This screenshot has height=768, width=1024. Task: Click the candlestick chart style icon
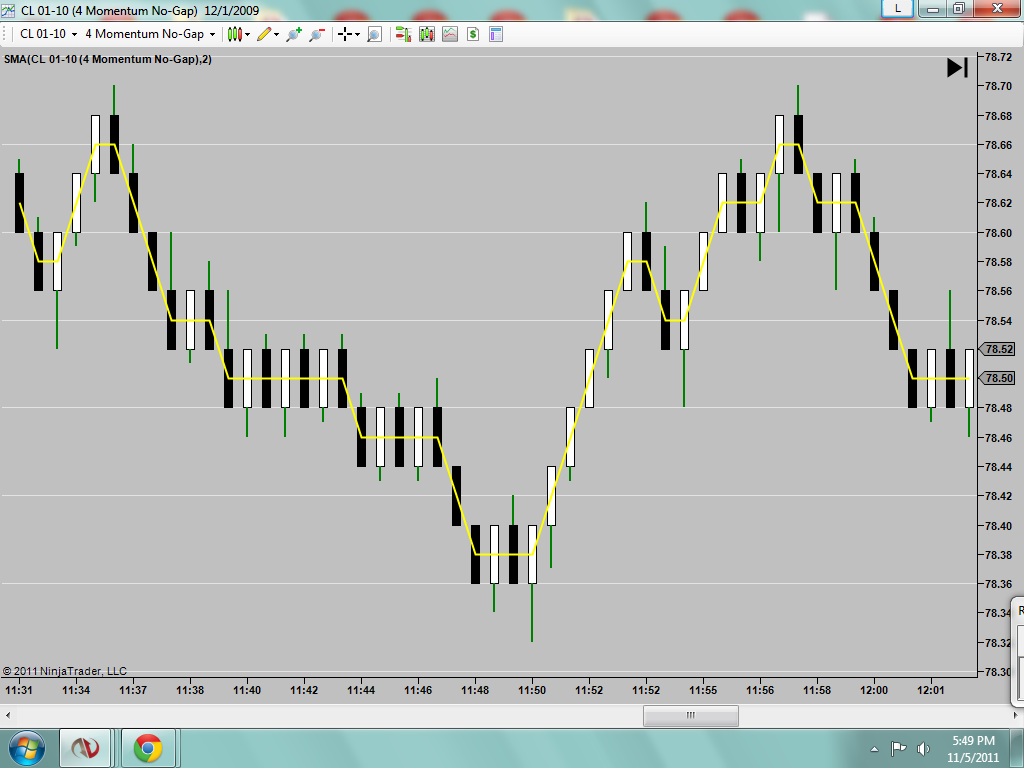234,34
